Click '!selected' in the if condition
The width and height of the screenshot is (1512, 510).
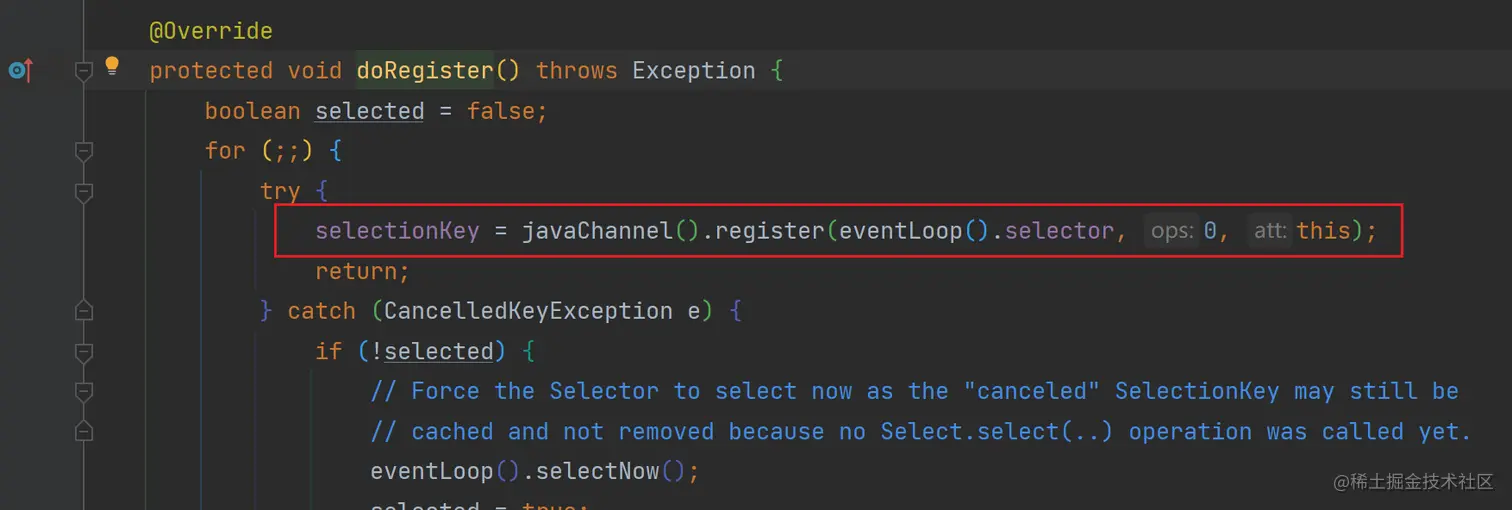point(432,351)
